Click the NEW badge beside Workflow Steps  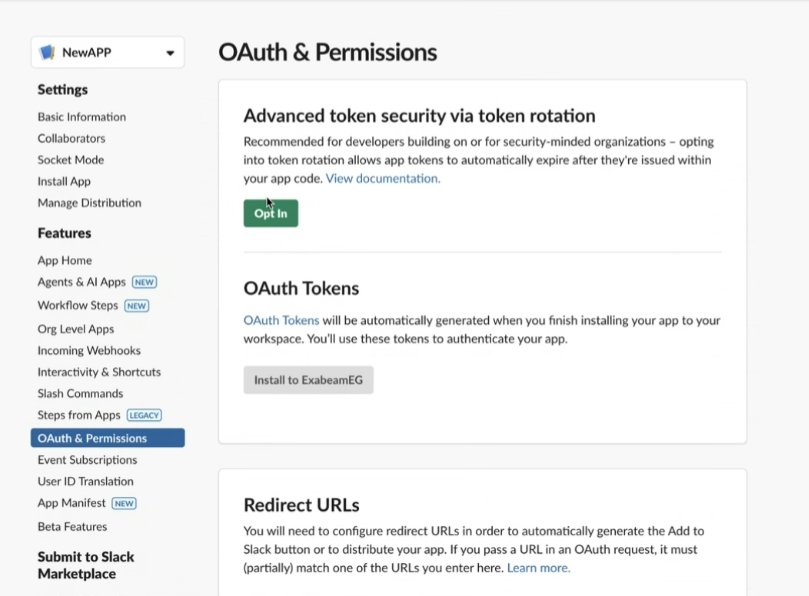pos(137,305)
